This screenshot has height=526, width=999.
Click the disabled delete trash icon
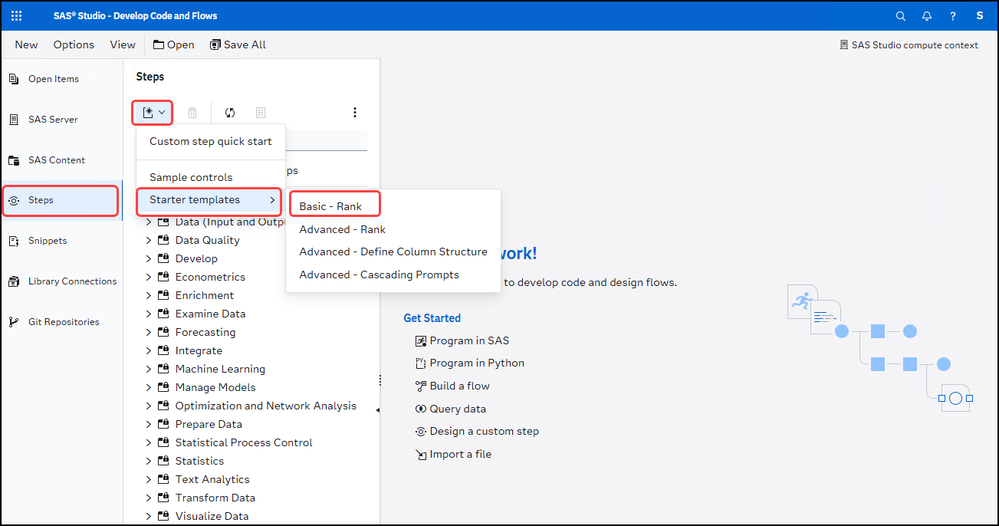tap(192, 113)
